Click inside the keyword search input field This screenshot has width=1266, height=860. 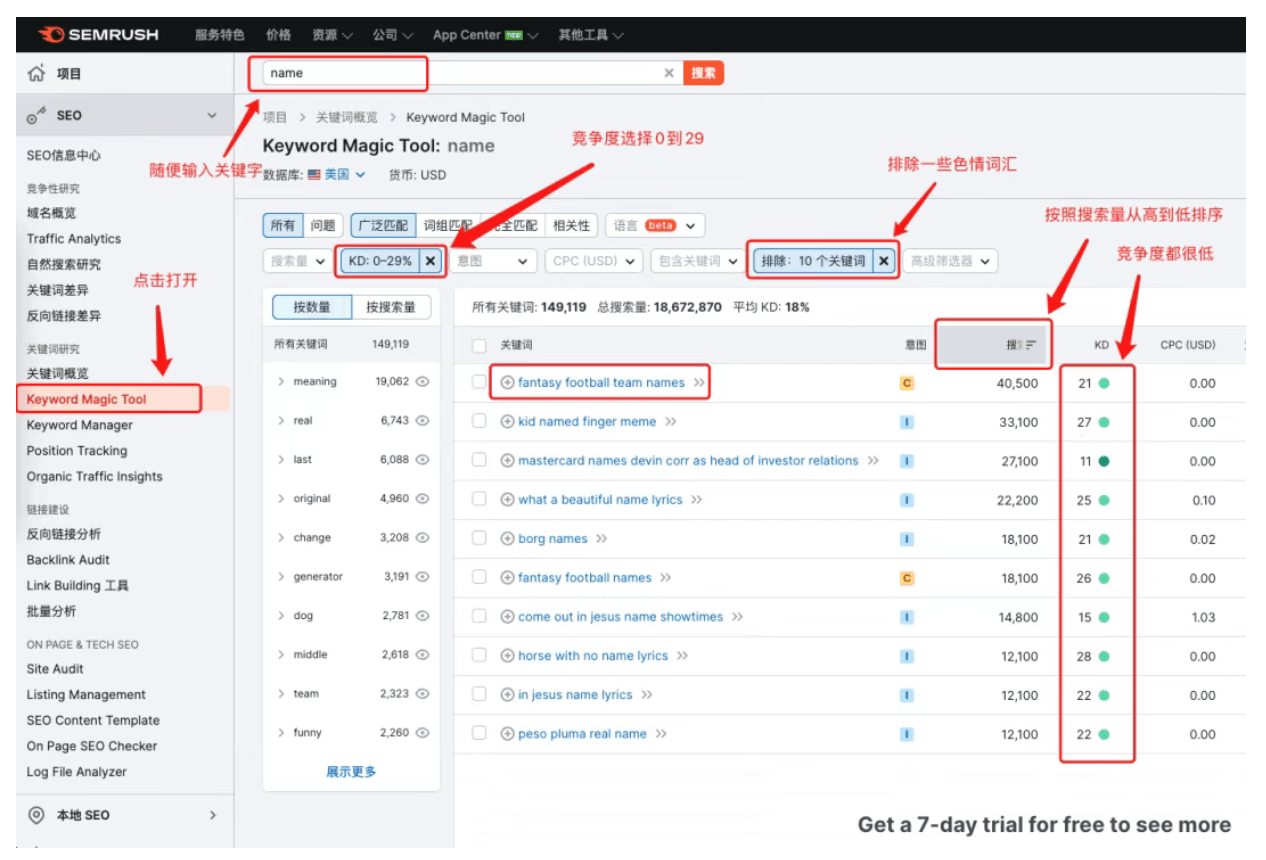coord(400,73)
